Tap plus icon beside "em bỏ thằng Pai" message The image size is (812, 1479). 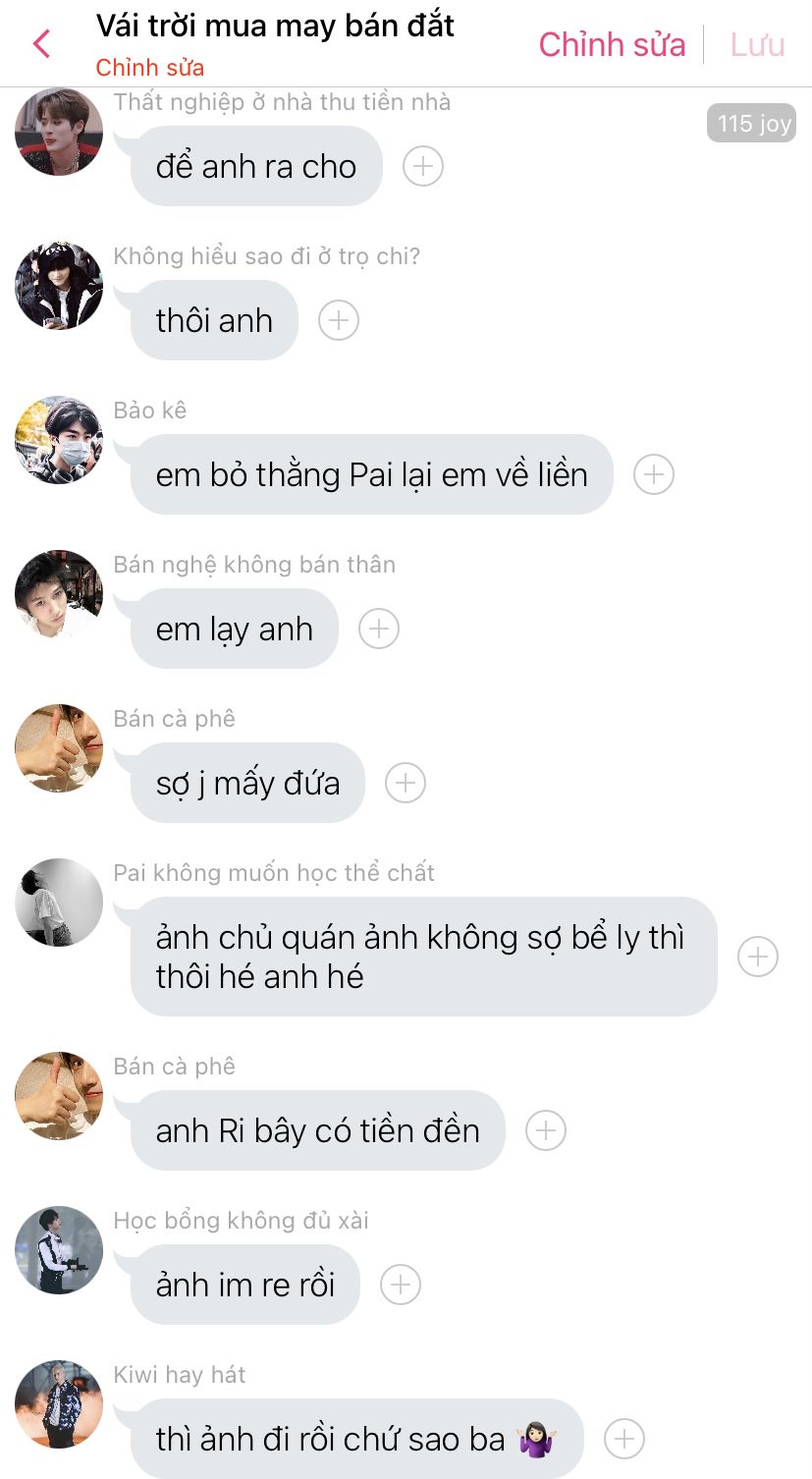654,474
